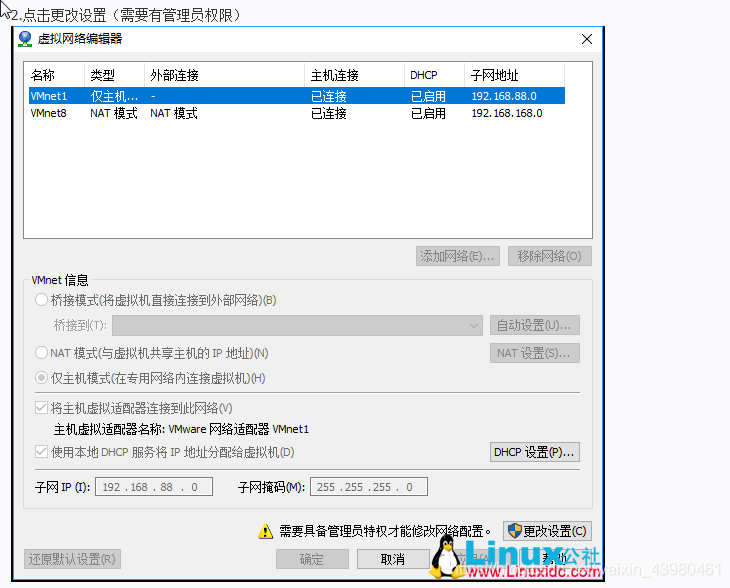Select the VMnet8 row

pos(297,113)
